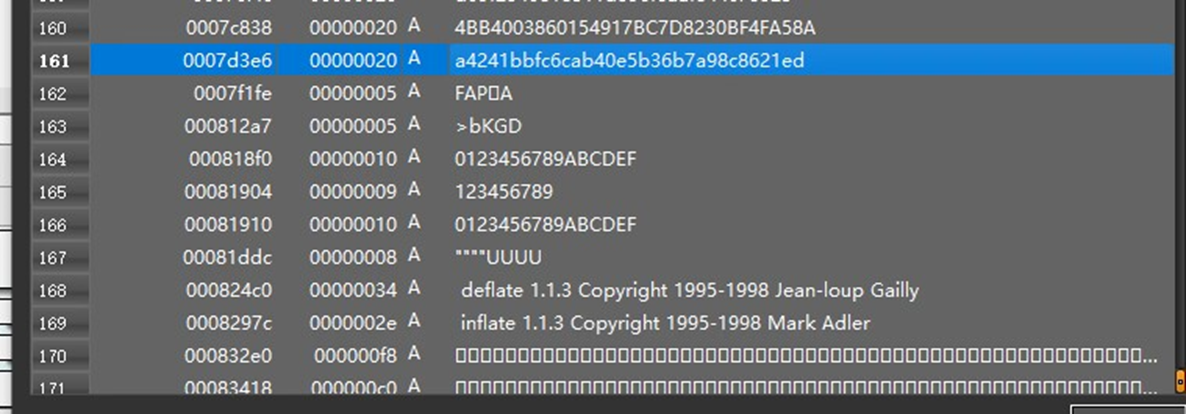1186x414 pixels.
Task: Click size value 0000002e in row 169
Action: click(353, 324)
